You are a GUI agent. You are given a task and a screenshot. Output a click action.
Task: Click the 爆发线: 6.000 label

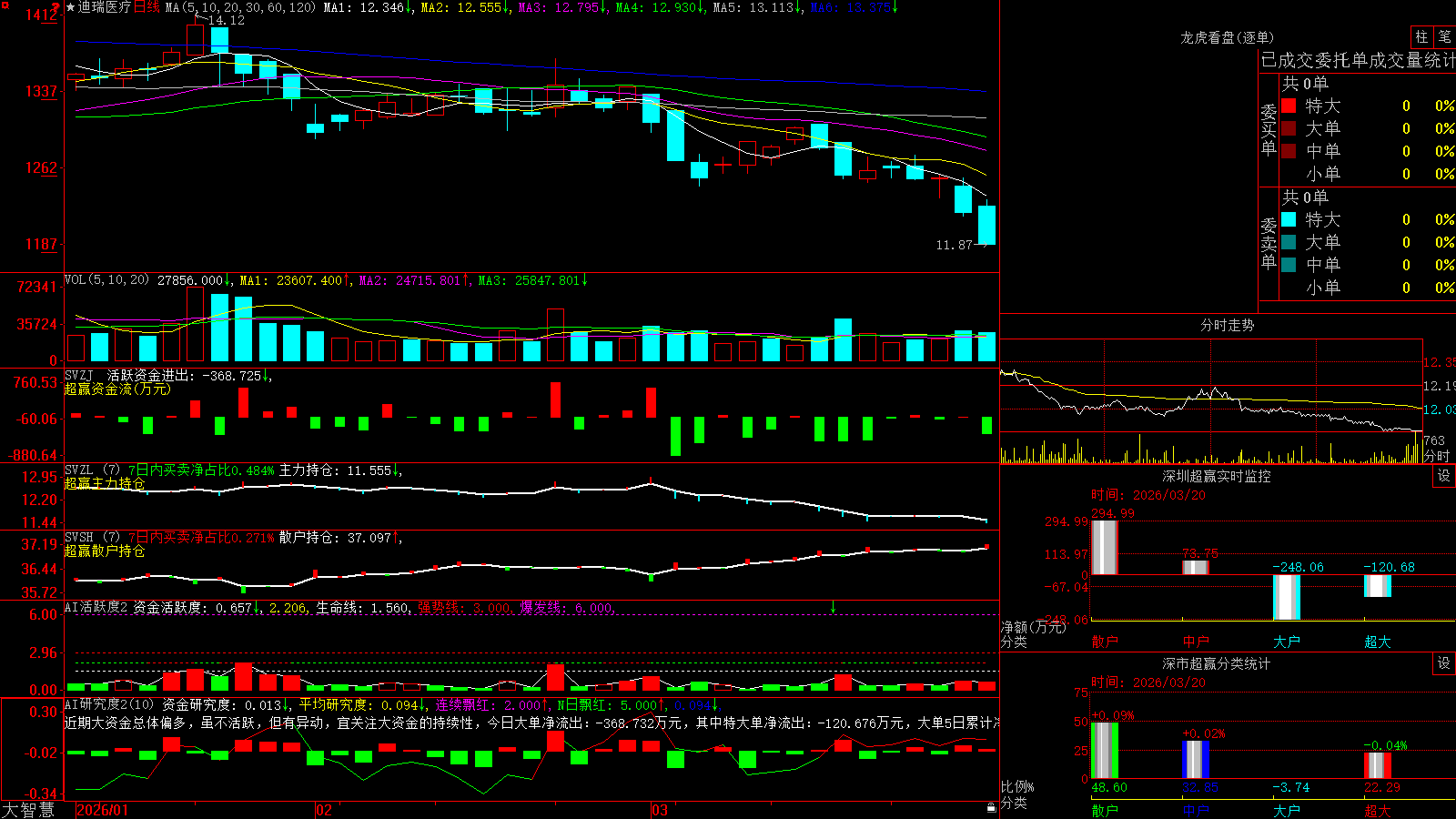click(x=567, y=607)
